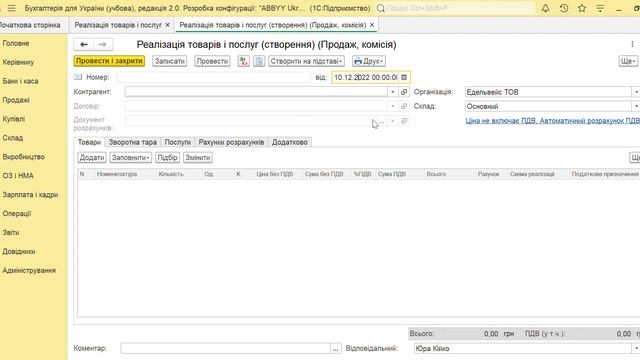Open favorites star icon

pyautogui.click(x=582, y=8)
